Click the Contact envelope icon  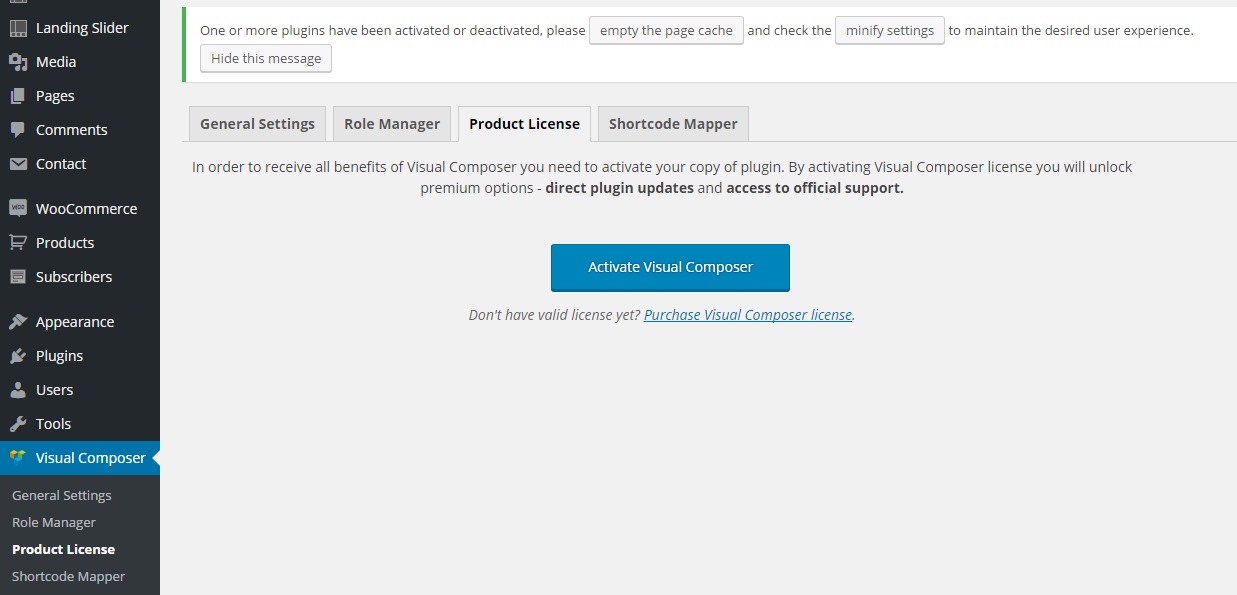coord(17,164)
